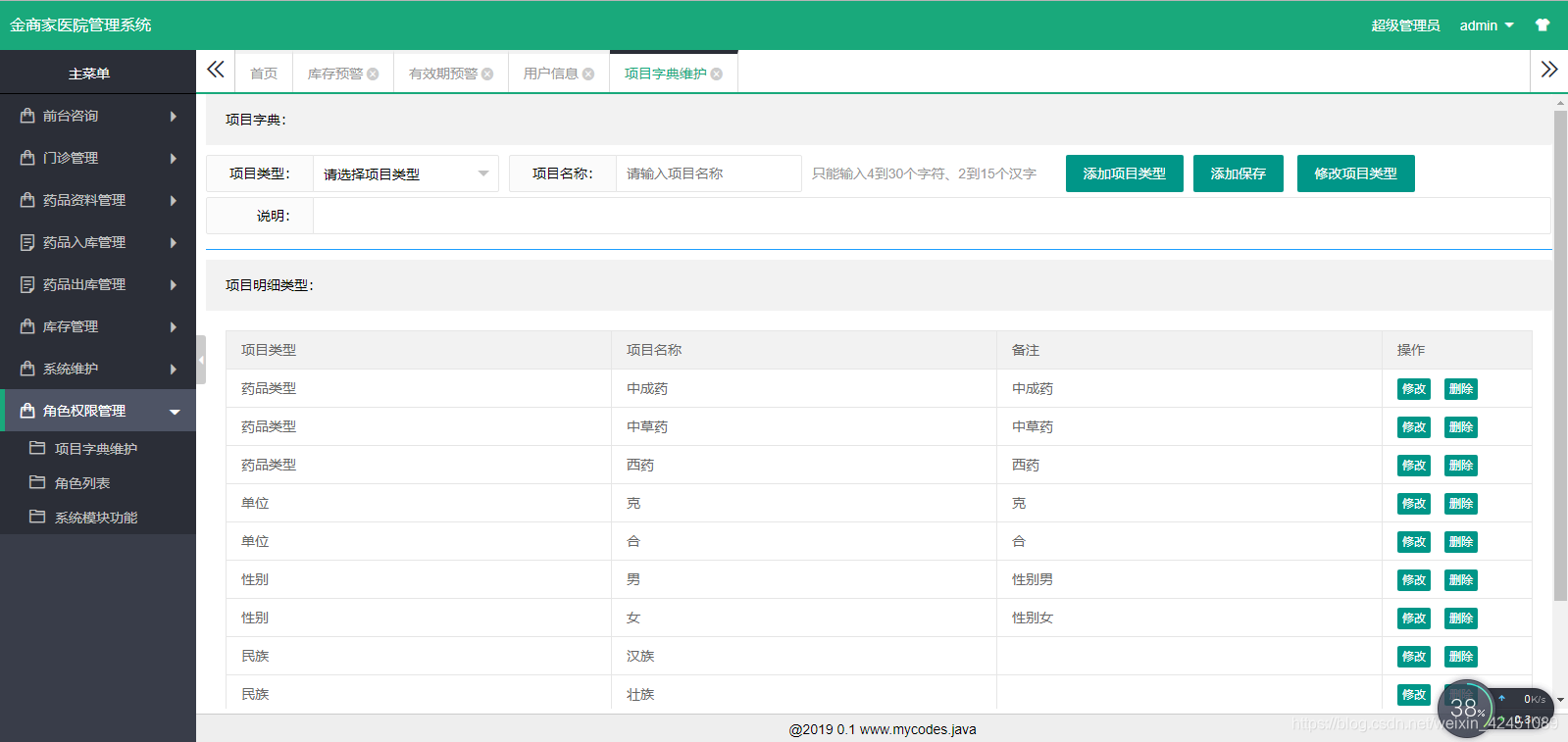Viewport: 1568px width, 742px height.
Task: Expand the 药品入库管理 menu arrow
Action: tap(174, 242)
